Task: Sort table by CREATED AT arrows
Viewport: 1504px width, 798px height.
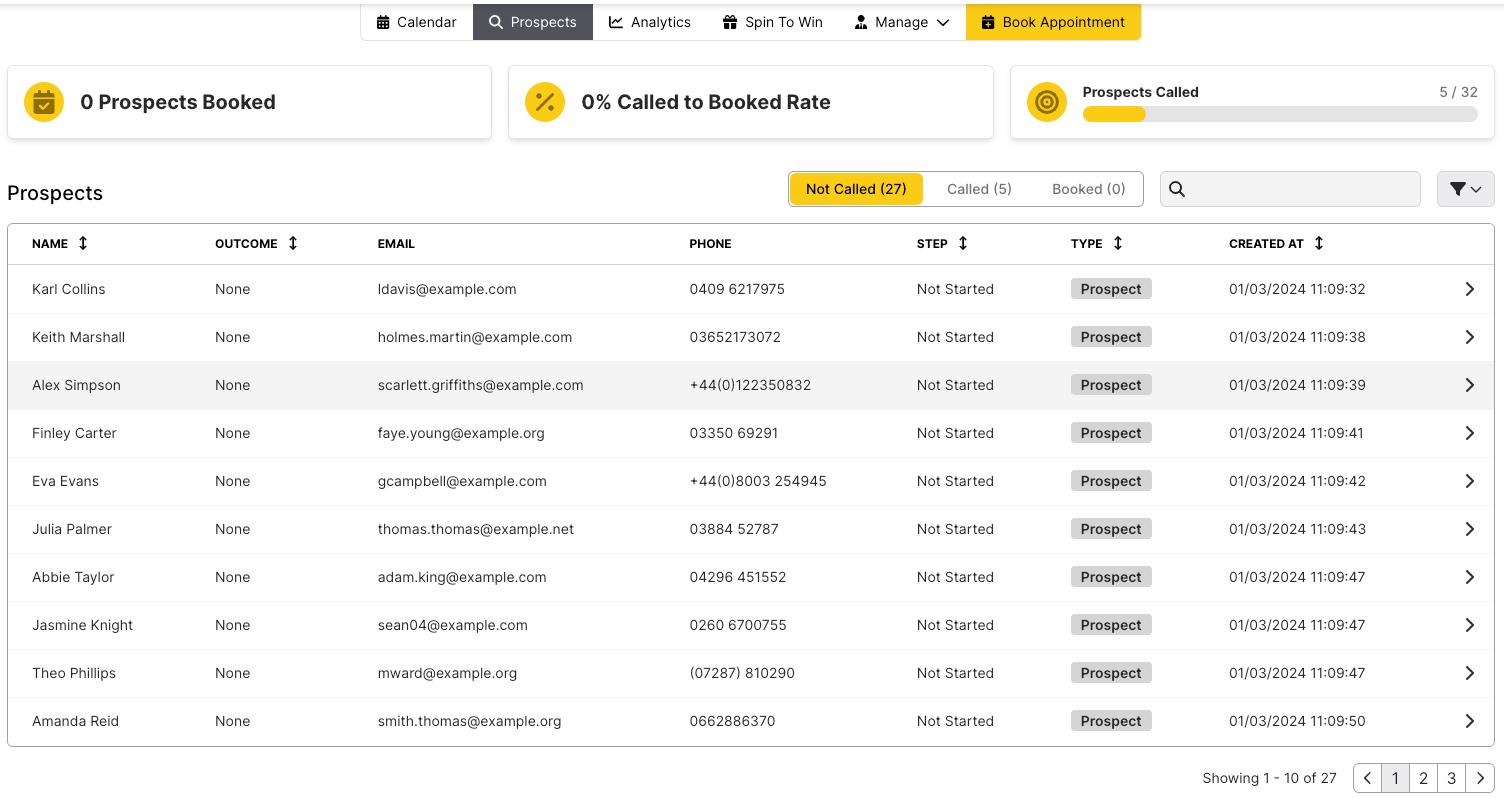Action: pyautogui.click(x=1319, y=243)
